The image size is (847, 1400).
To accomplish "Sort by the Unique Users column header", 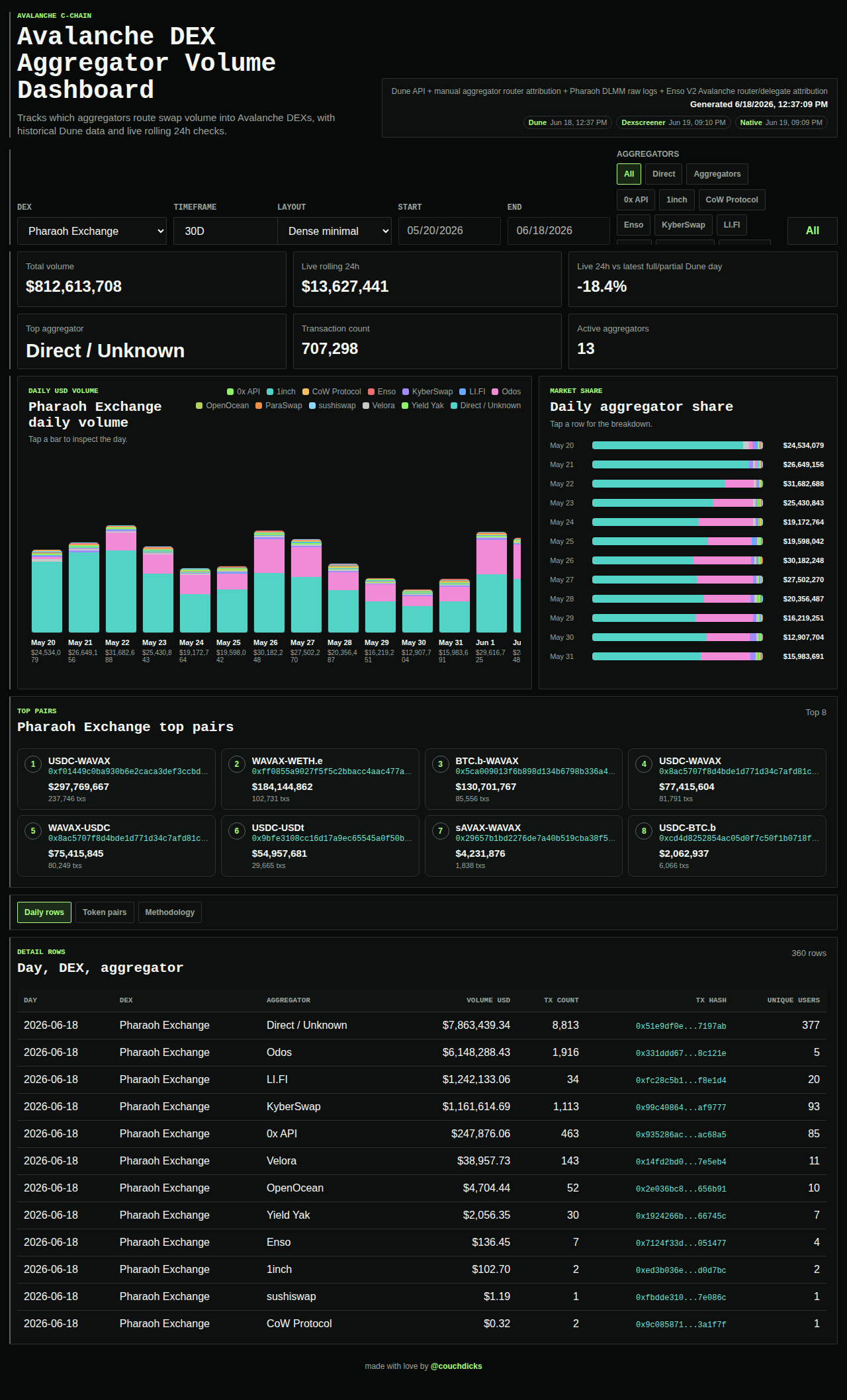I will tap(793, 1000).
